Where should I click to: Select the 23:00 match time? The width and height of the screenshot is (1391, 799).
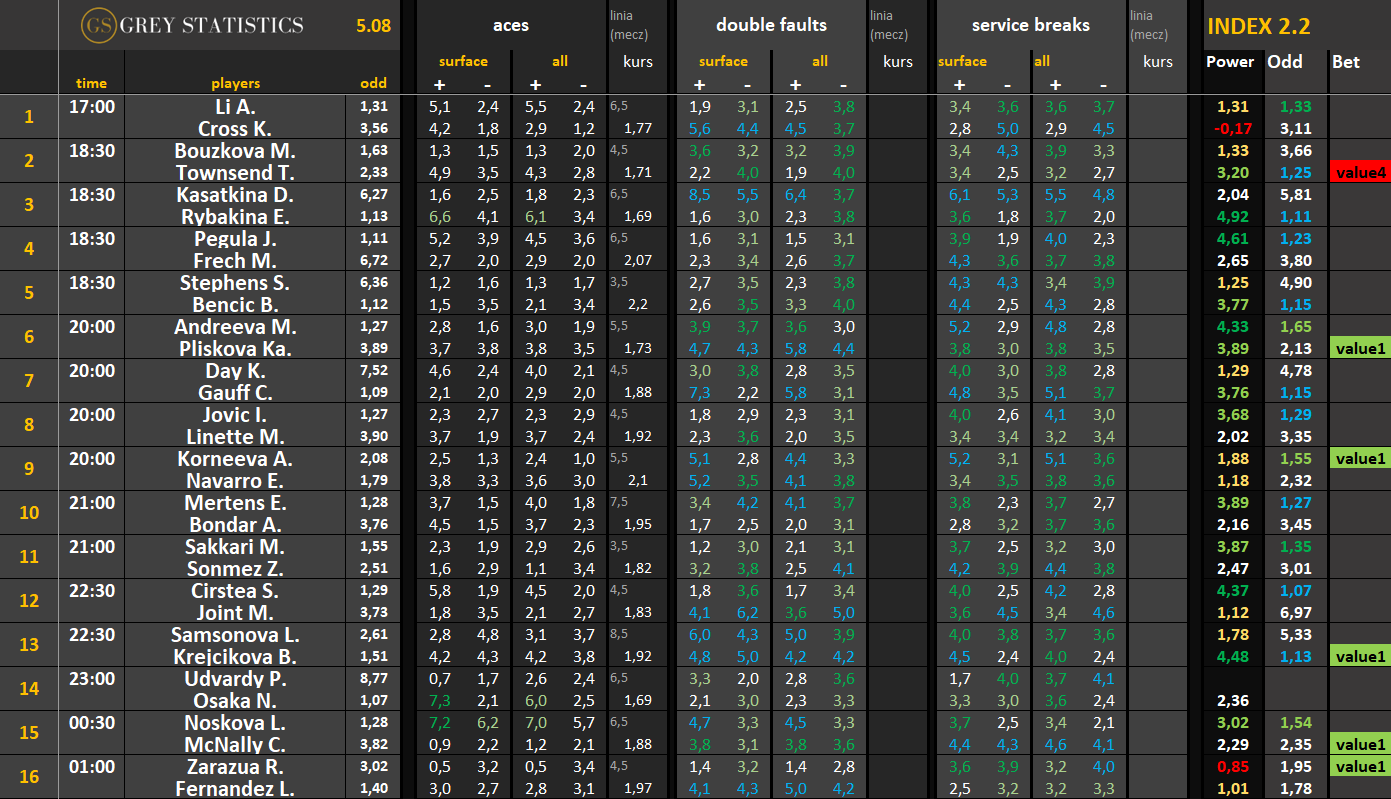pyautogui.click(x=91, y=677)
